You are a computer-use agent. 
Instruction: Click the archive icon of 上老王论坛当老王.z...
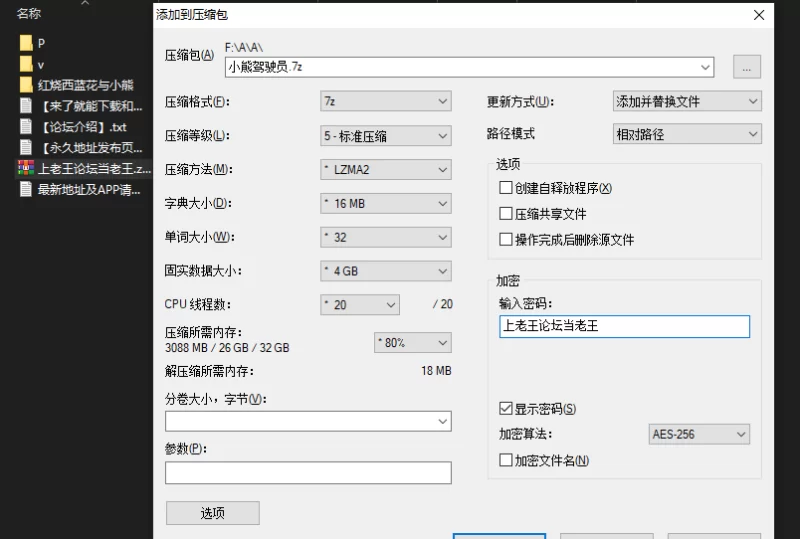click(x=26, y=168)
